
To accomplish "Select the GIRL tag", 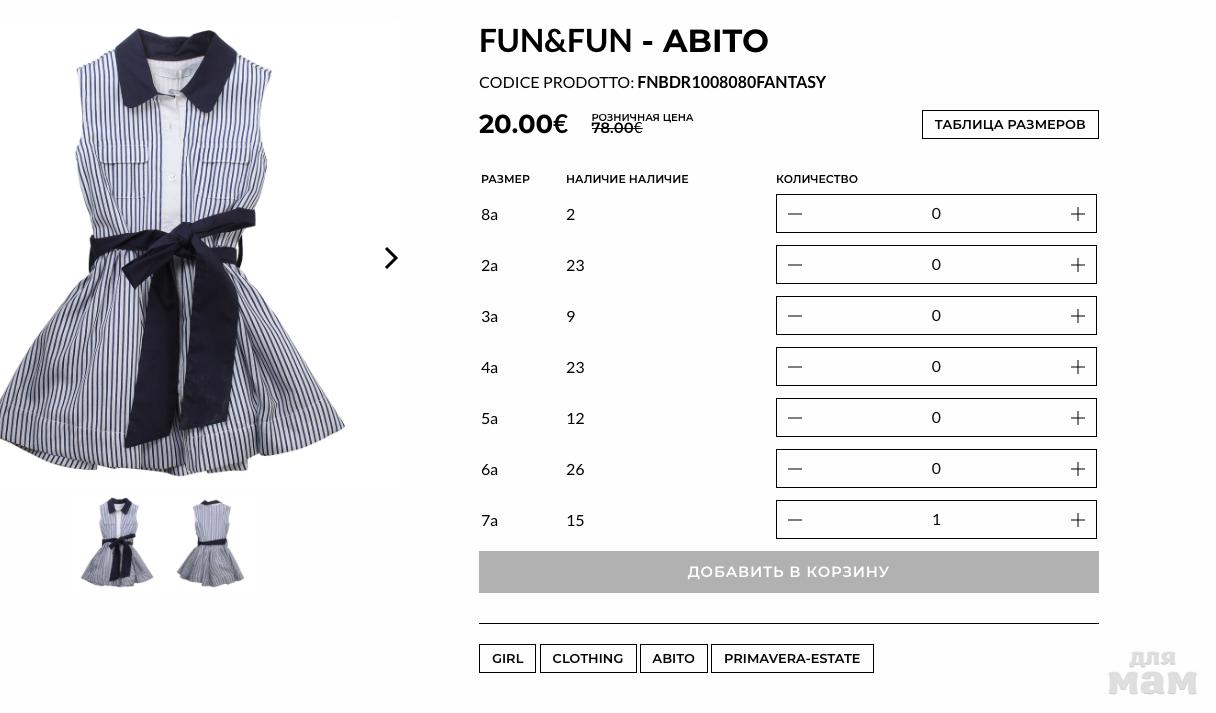I will click(507, 658).
